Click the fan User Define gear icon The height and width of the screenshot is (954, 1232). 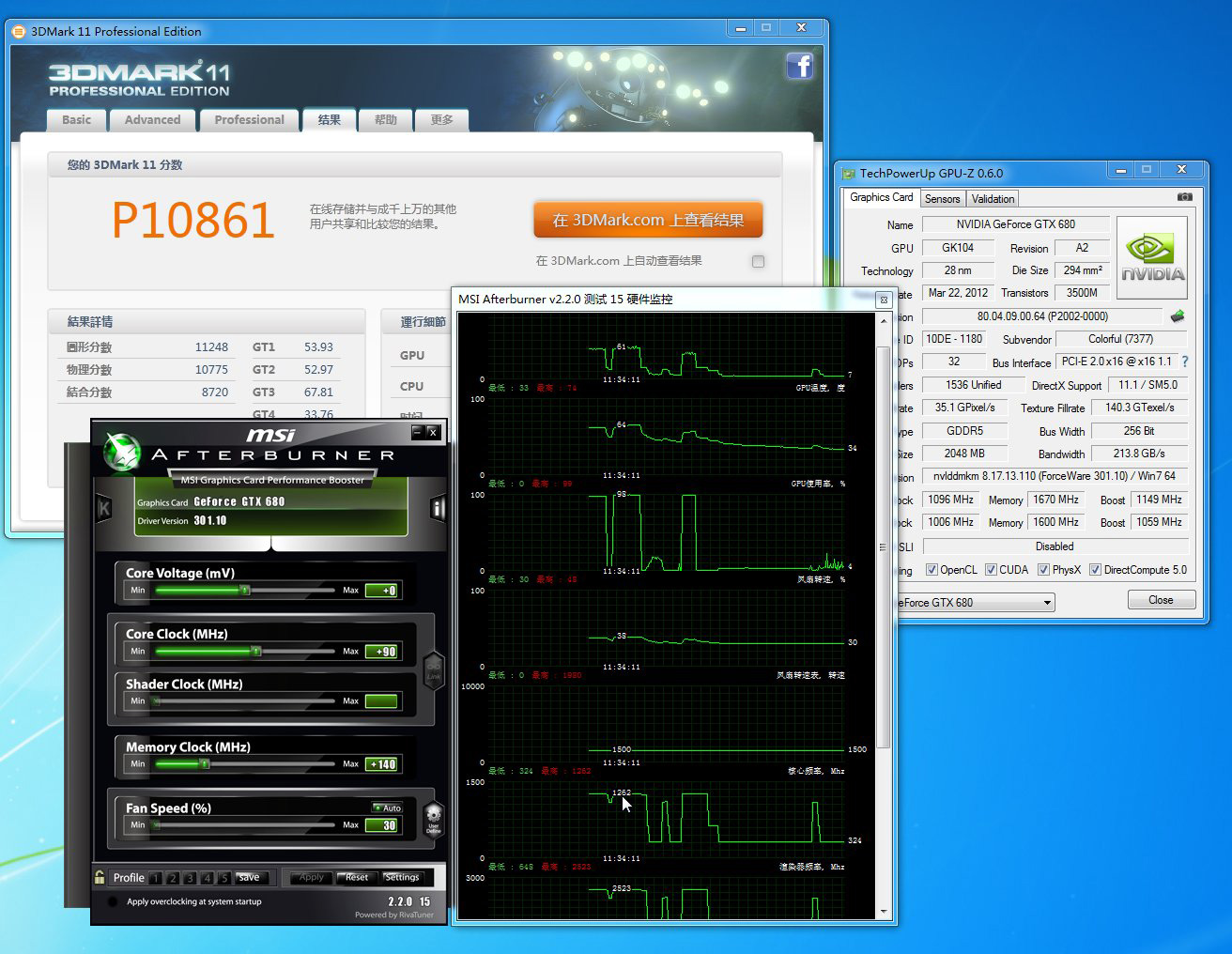433,820
